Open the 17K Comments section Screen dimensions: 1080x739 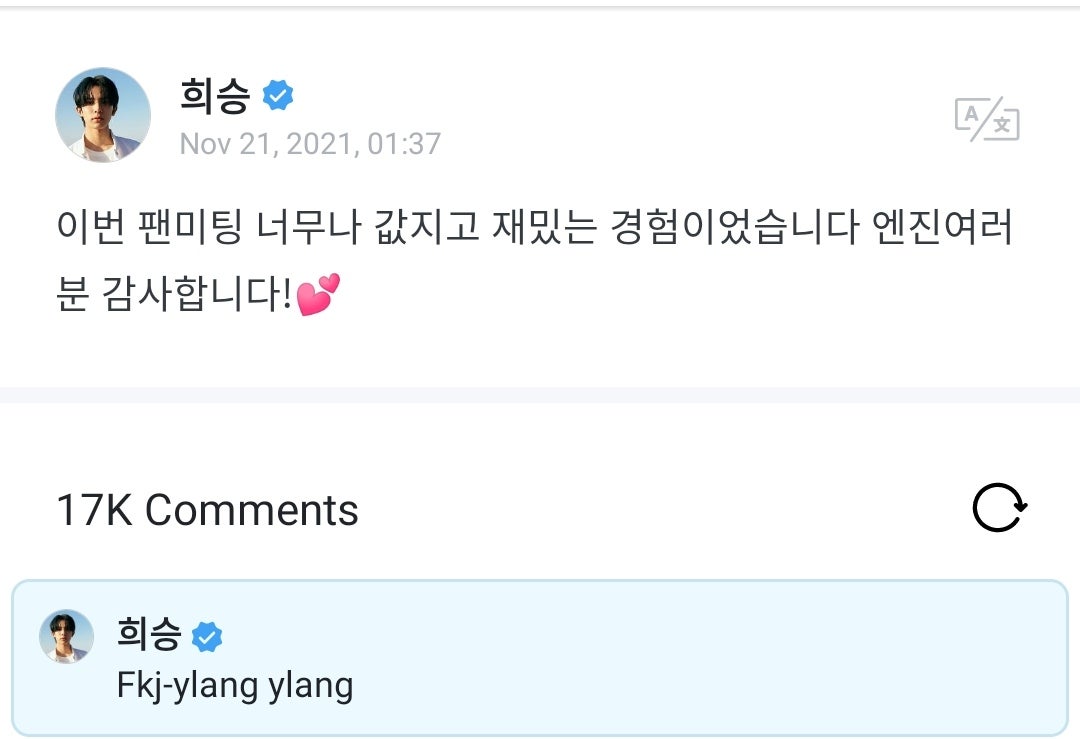[x=207, y=509]
